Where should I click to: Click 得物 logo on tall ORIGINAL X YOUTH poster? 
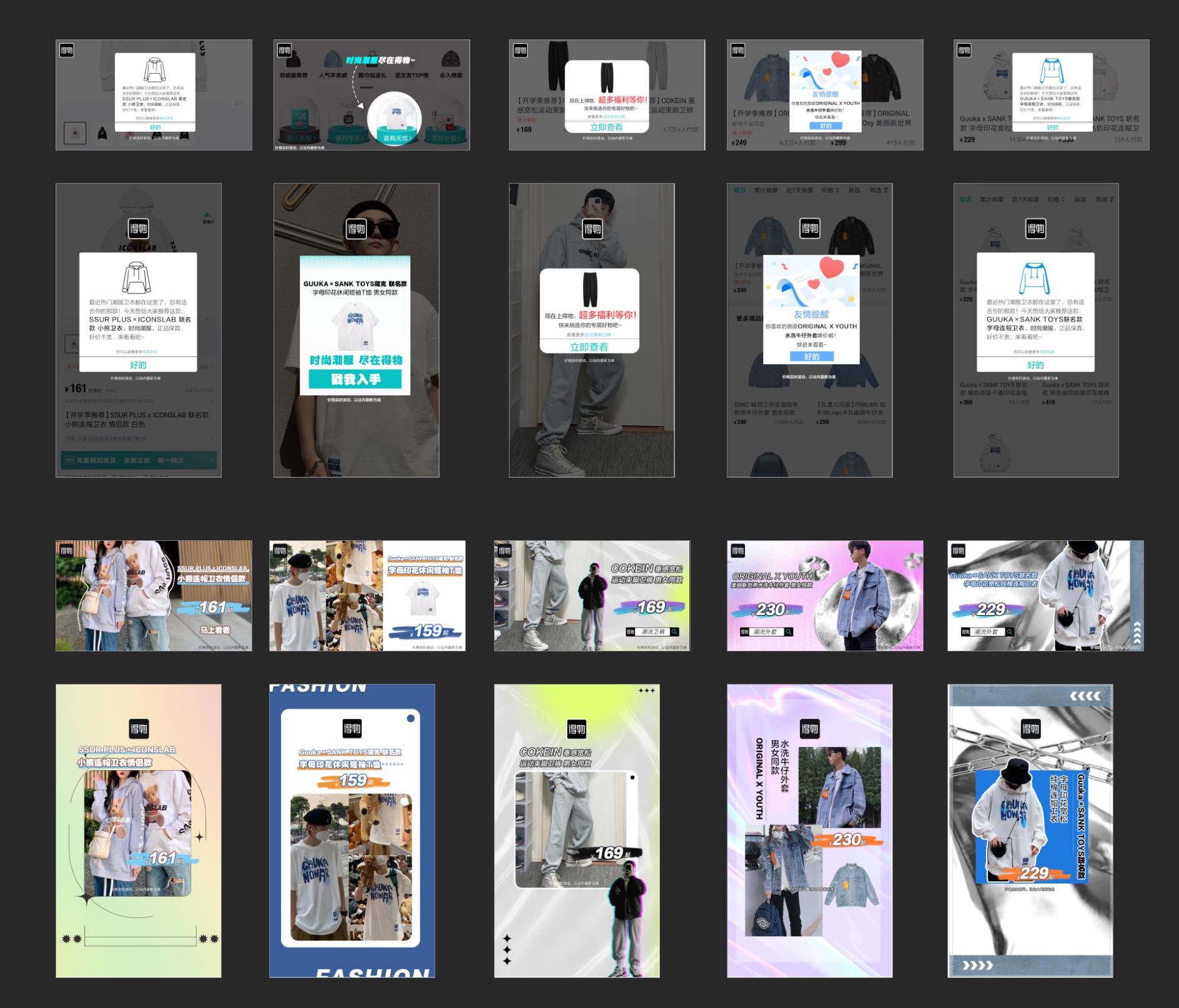(x=810, y=729)
